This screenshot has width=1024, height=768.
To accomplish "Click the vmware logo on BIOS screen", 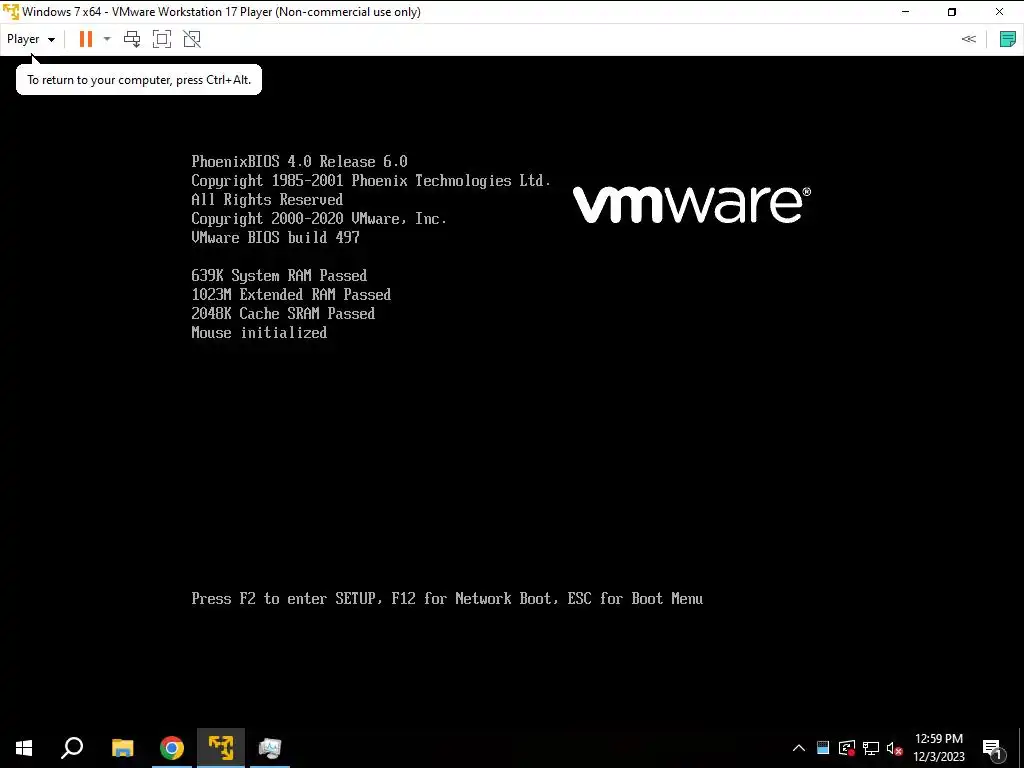I will pos(692,204).
